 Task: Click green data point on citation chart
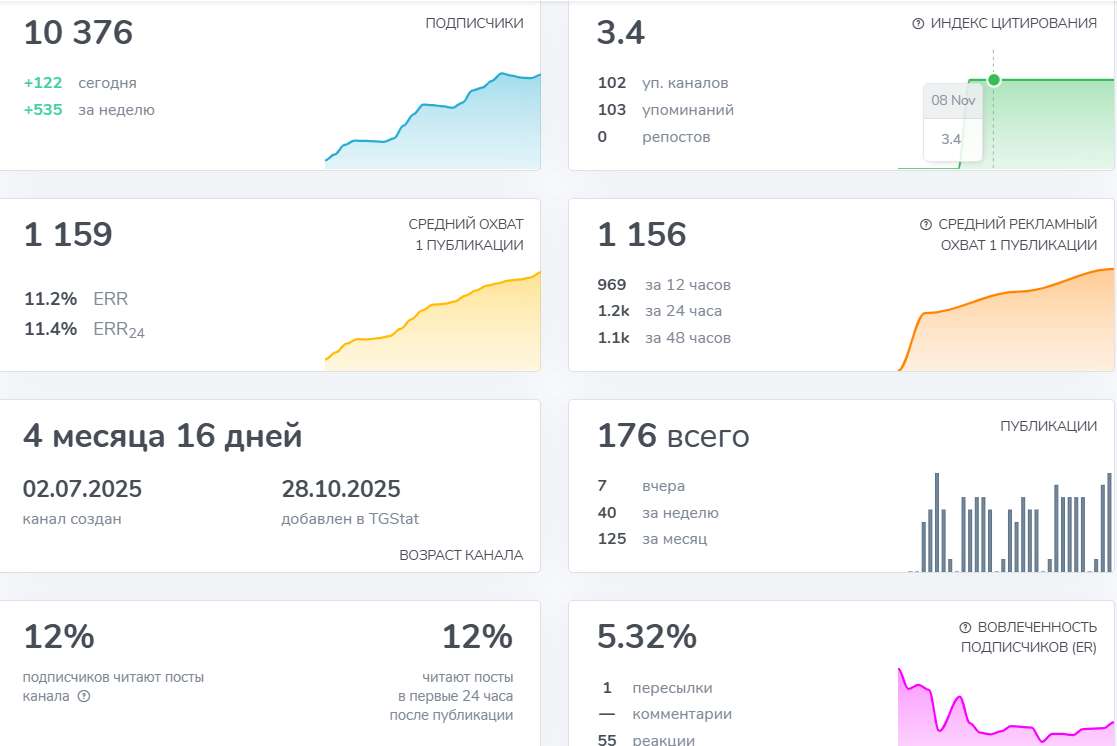click(994, 80)
